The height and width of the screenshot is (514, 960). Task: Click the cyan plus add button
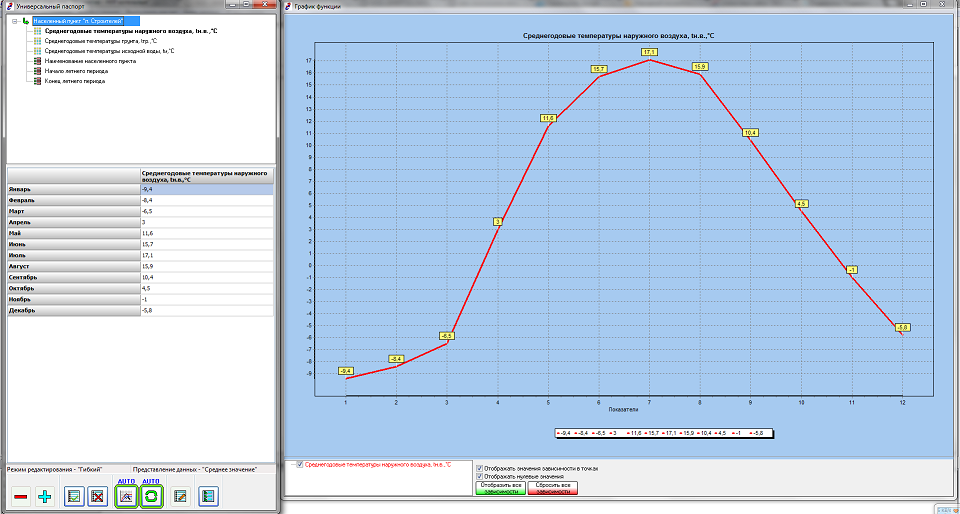(45, 496)
